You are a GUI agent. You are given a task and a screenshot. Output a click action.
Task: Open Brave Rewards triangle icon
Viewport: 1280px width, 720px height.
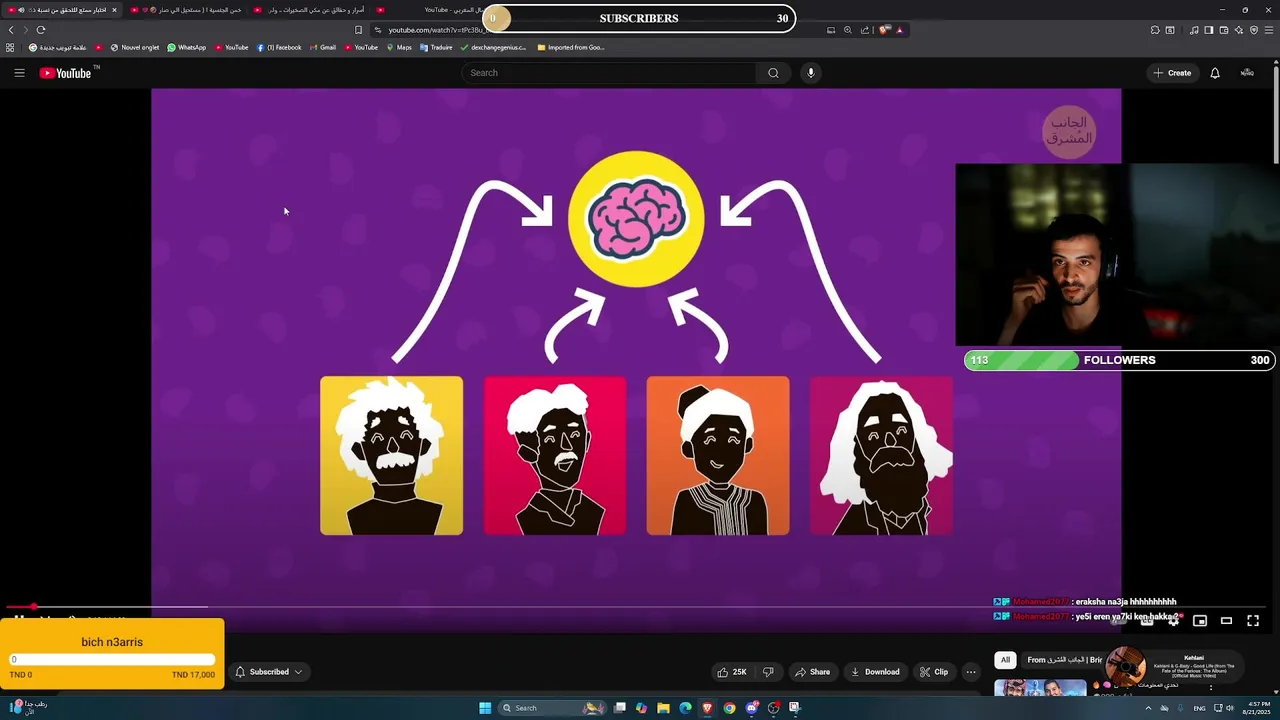(x=899, y=30)
